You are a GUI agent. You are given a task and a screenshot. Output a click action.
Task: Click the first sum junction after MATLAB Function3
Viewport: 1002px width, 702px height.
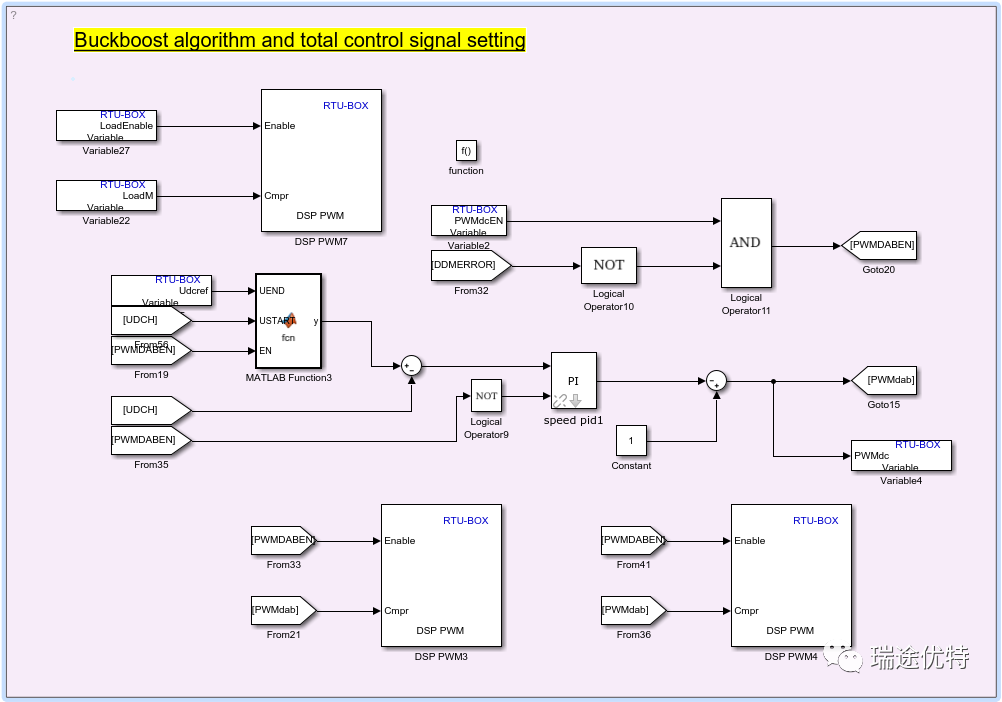click(412, 367)
